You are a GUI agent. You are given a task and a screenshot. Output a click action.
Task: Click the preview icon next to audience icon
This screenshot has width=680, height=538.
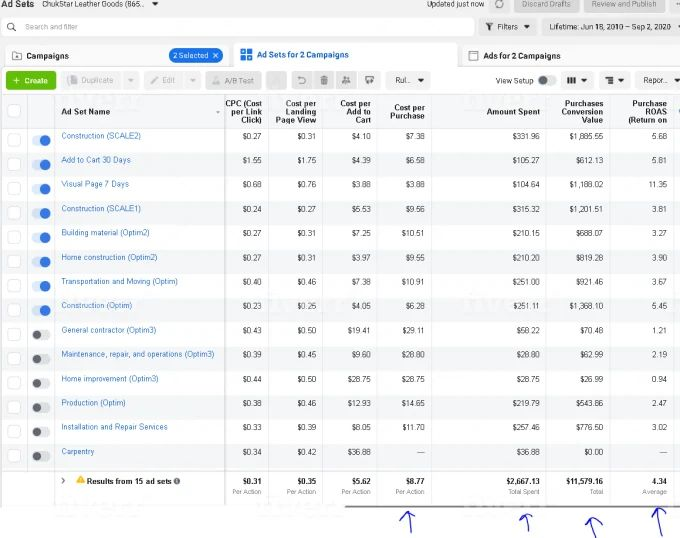click(x=369, y=80)
